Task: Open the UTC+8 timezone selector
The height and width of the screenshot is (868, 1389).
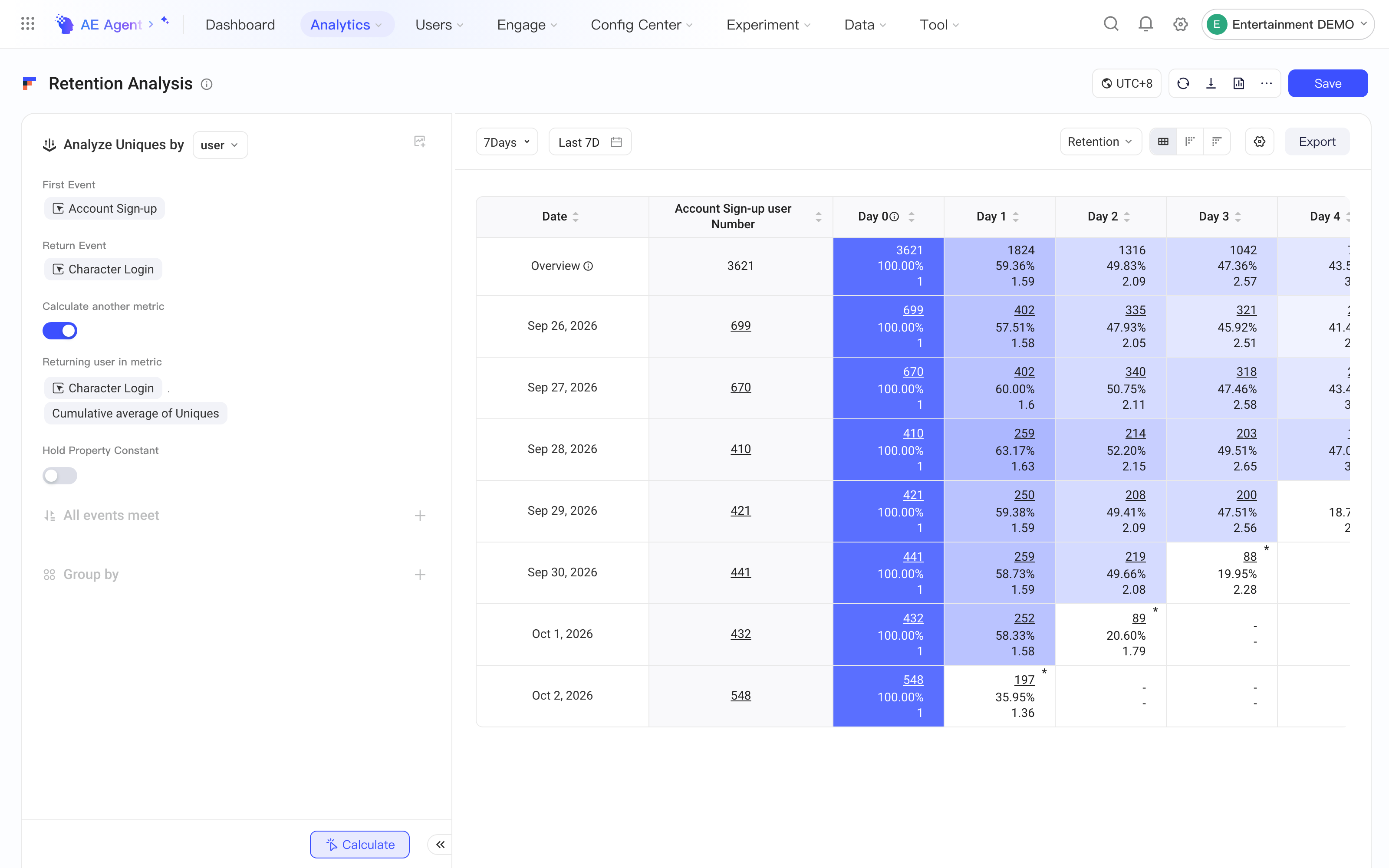Action: coord(1127,84)
